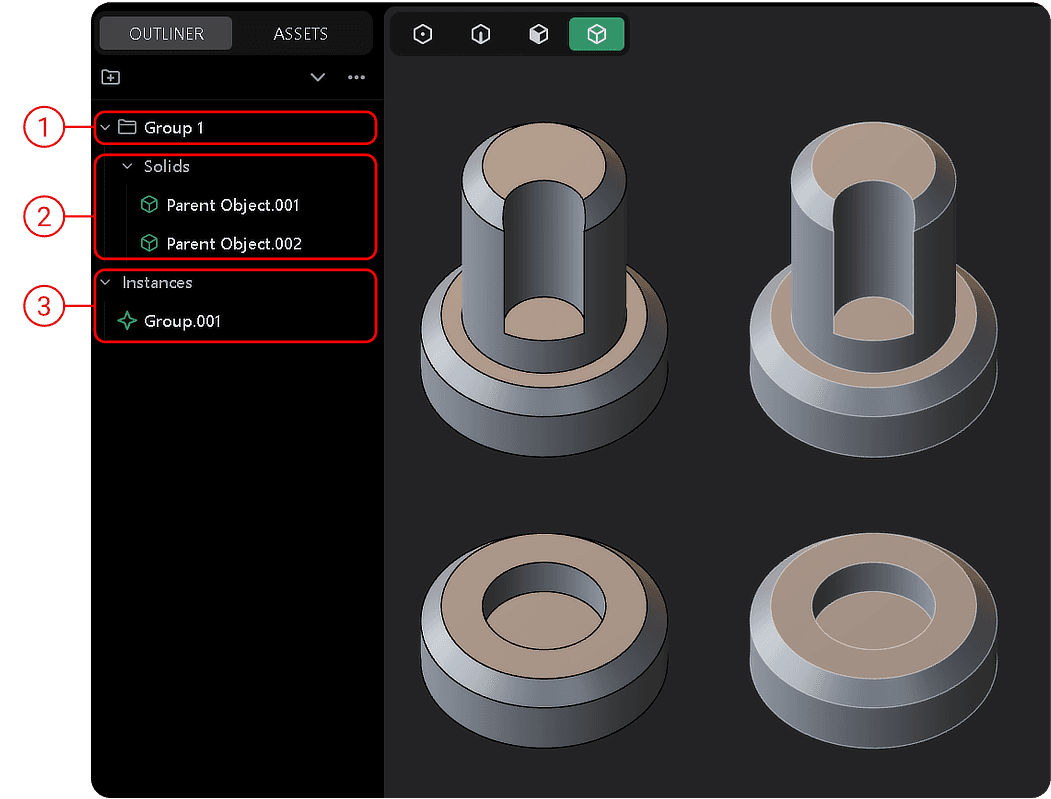Screen dimensions: 1051x799
Task: Switch to the ASSETS tab
Action: pos(300,34)
